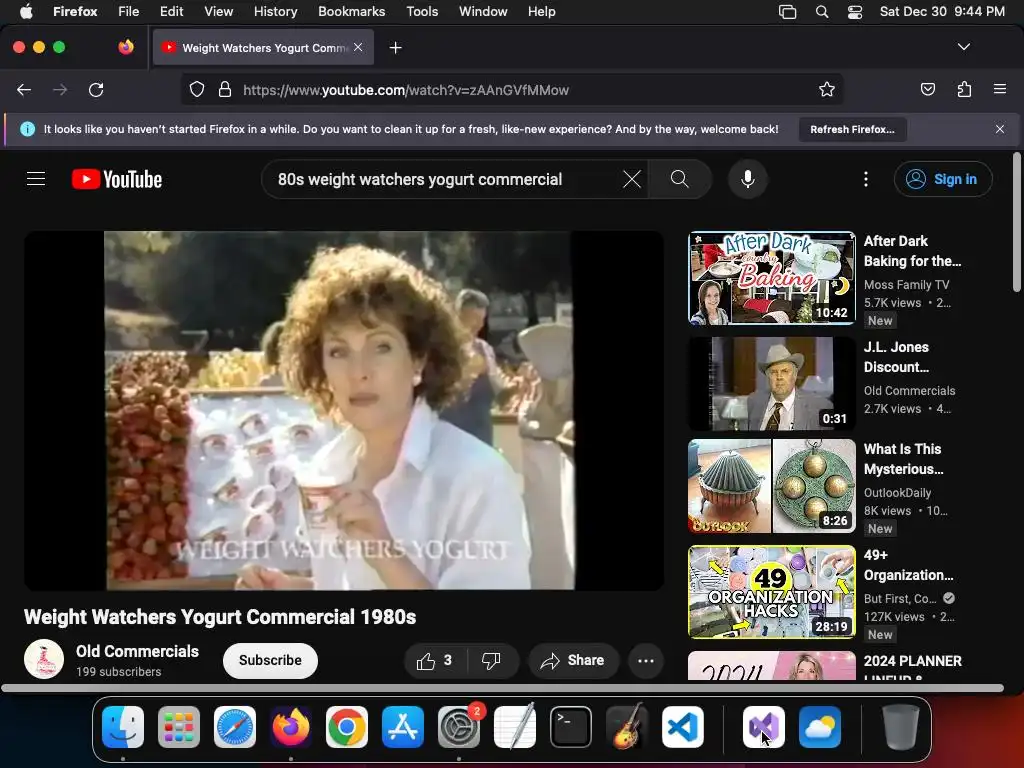Dismiss the Firefox refresh notification bar
This screenshot has width=1024, height=768.
[x=1000, y=129]
